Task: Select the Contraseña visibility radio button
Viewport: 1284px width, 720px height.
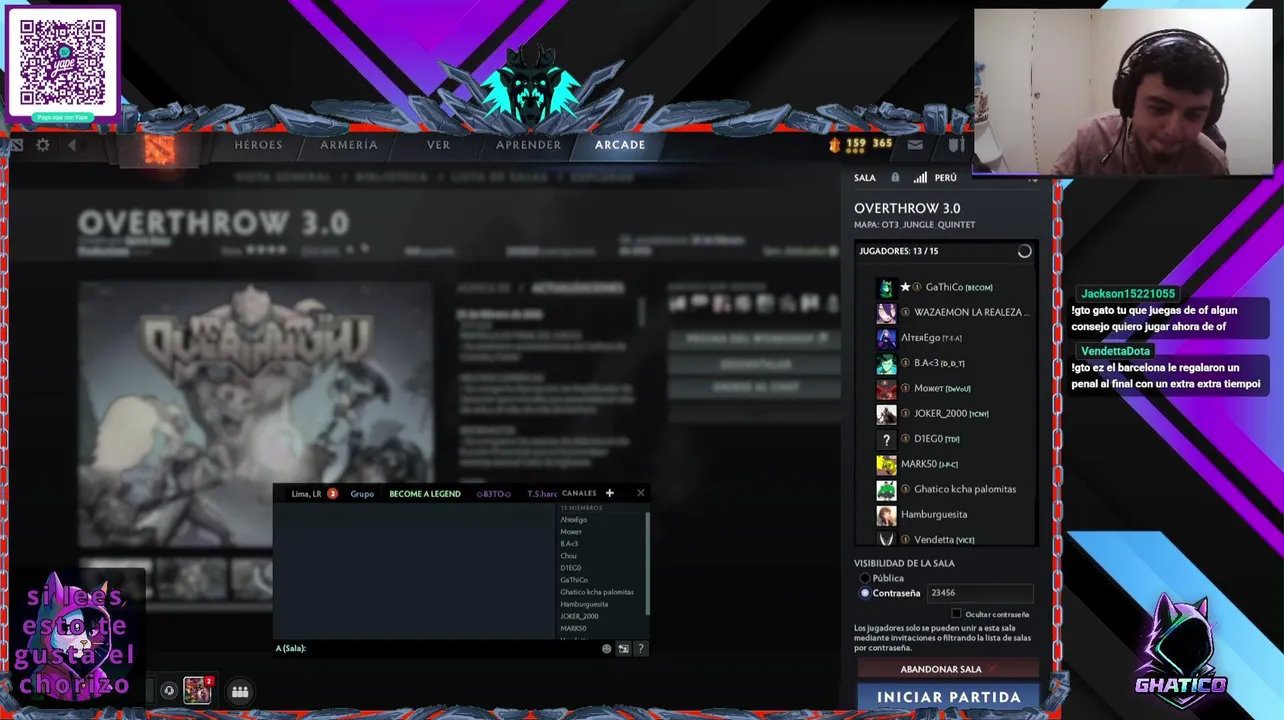Action: click(865, 593)
